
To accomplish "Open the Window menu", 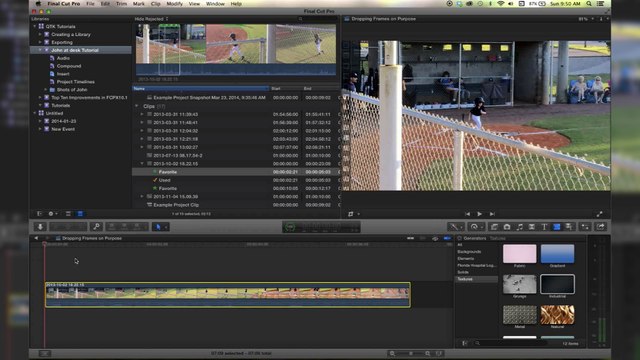I will (x=215, y=4).
